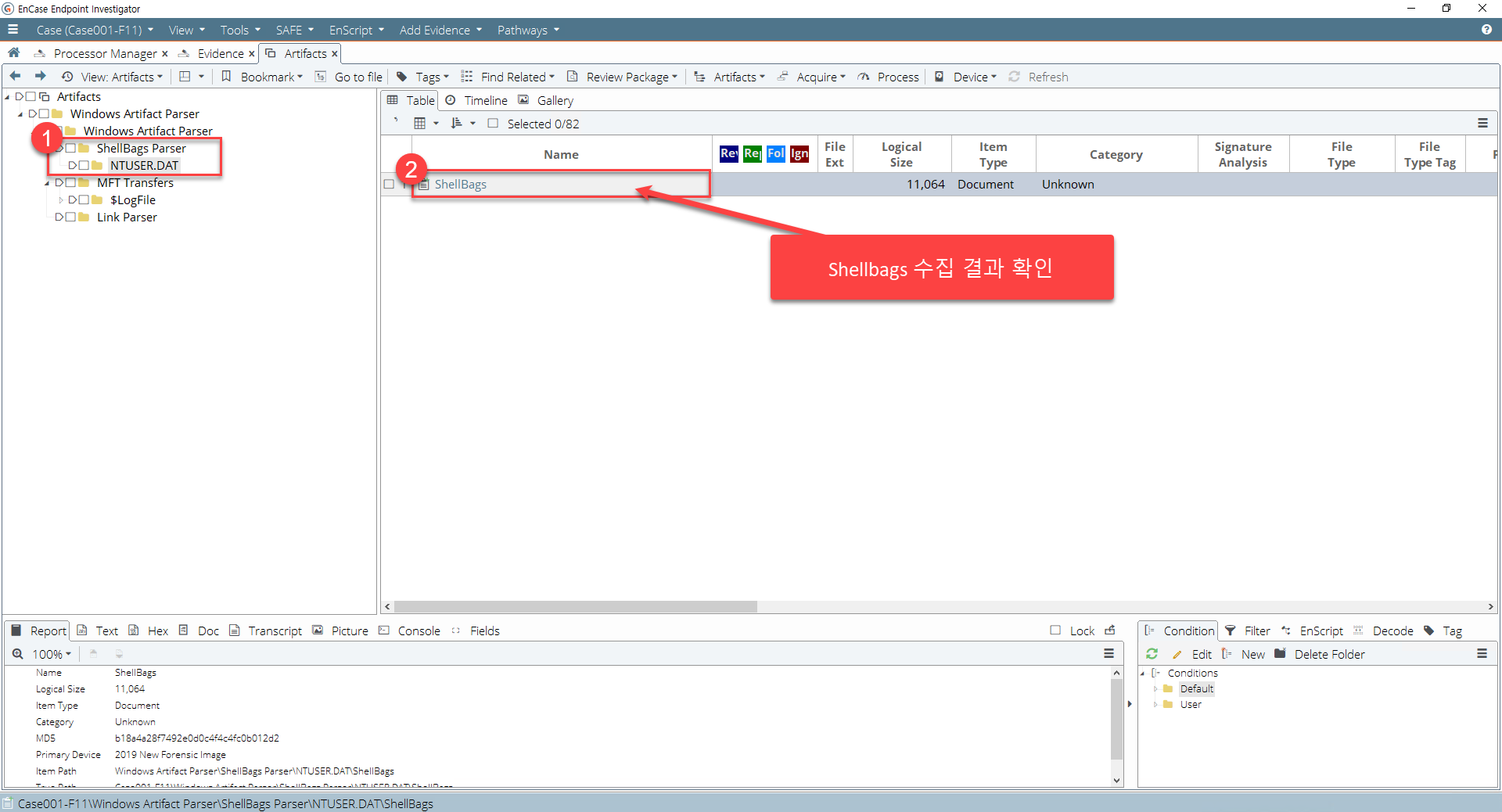
Task: Click the horizontal scrollbar of the table
Action: tap(576, 606)
